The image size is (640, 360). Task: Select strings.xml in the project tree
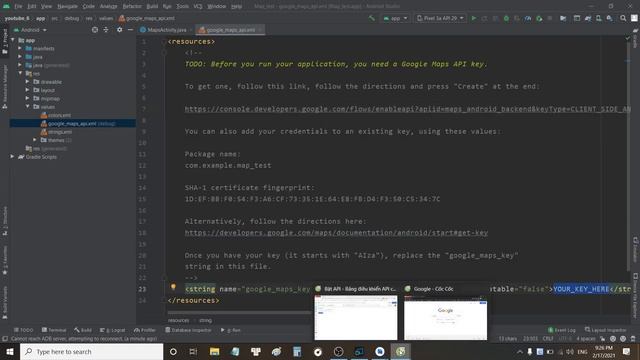[x=60, y=132]
